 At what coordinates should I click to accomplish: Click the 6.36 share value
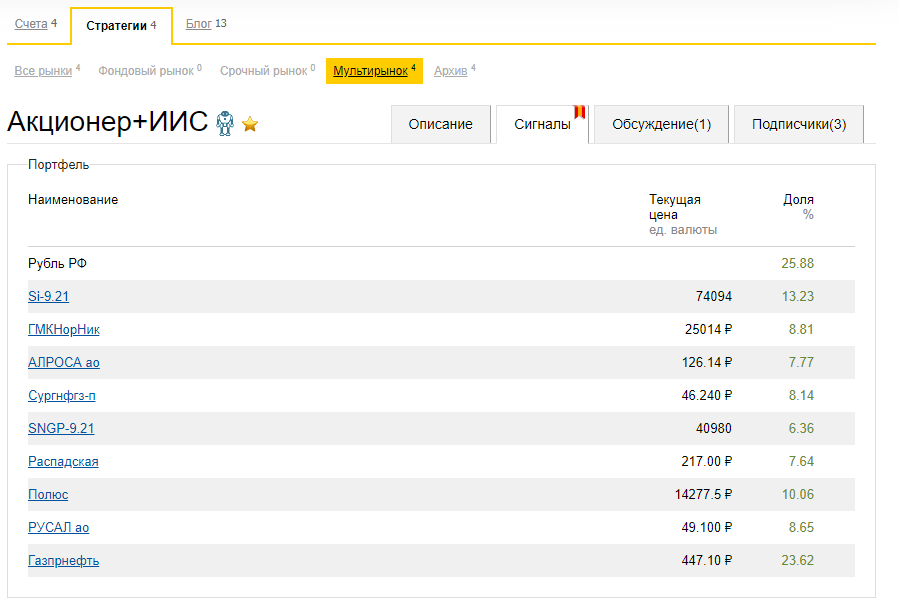pos(801,428)
